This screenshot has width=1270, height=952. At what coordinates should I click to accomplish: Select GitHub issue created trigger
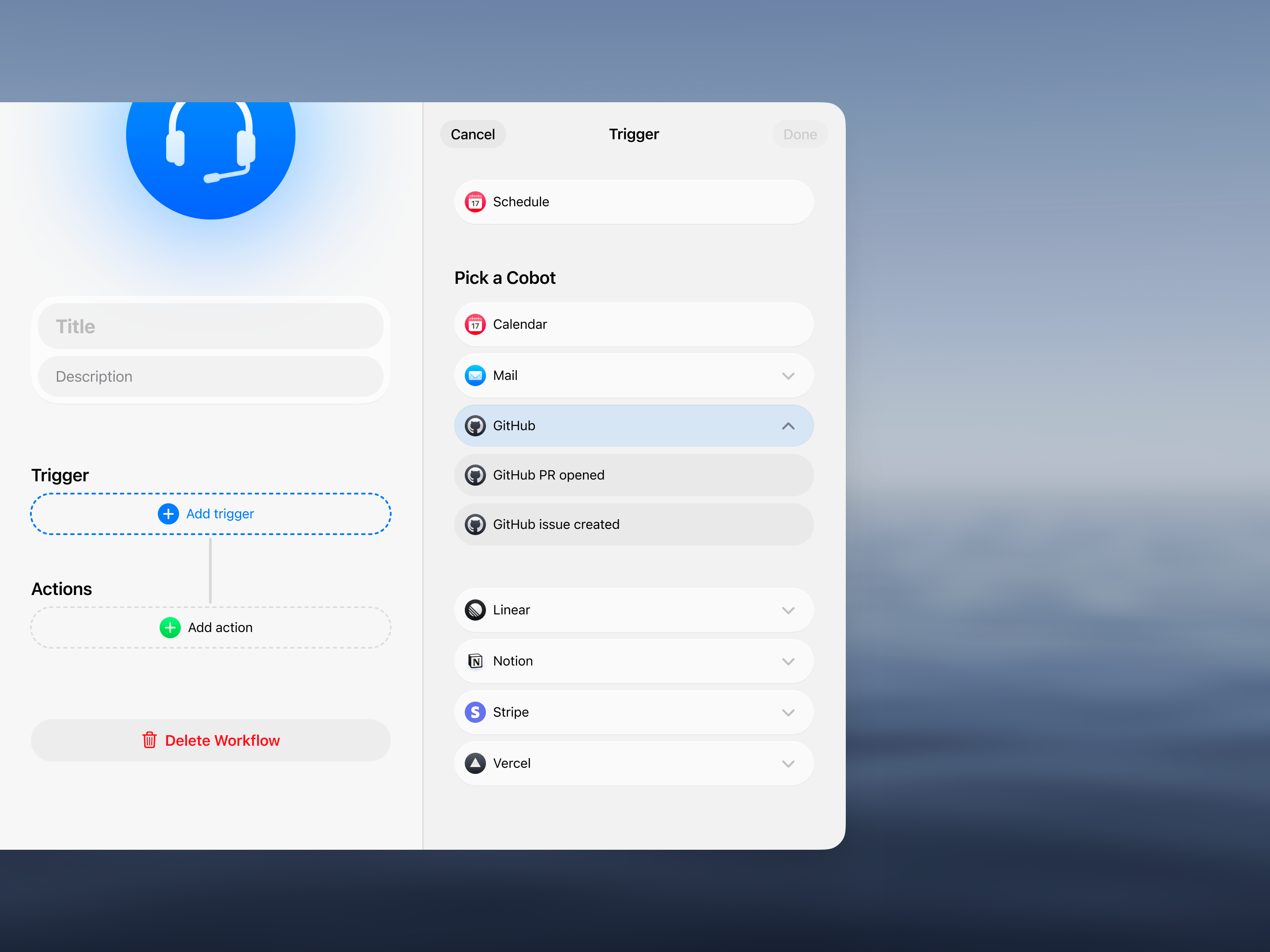633,524
